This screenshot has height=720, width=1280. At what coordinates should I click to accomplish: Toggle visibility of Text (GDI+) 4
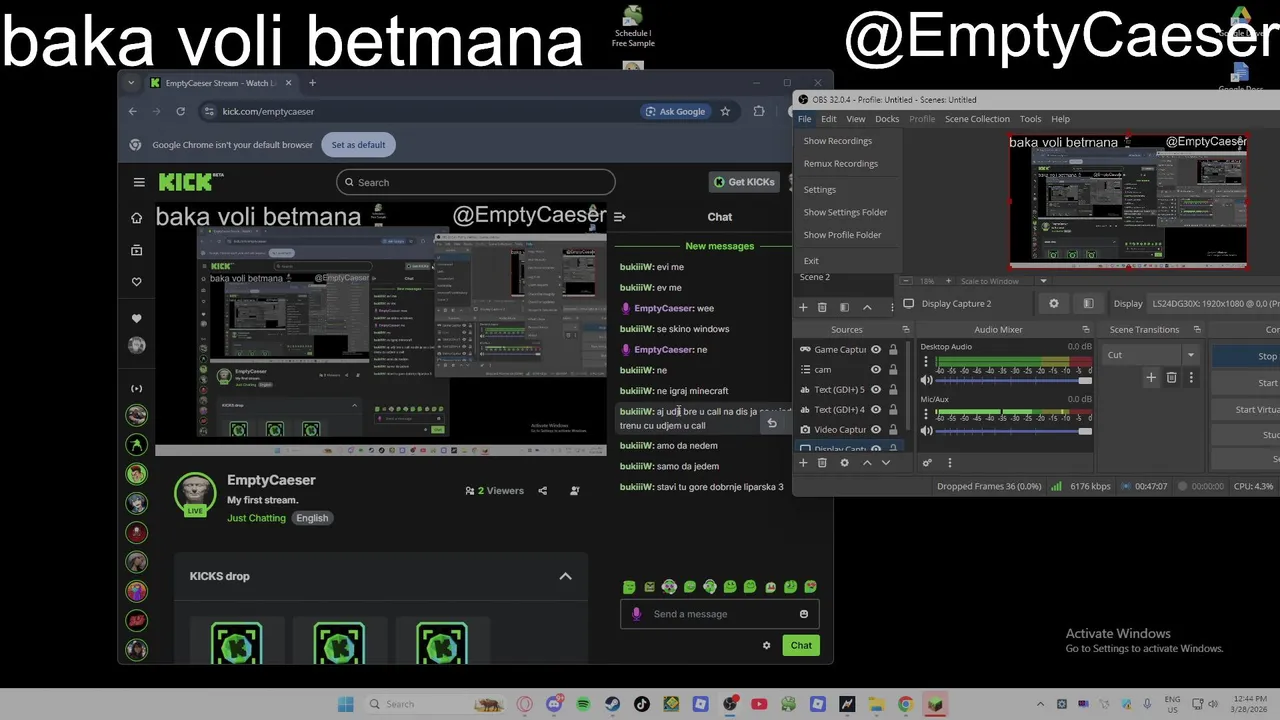click(876, 409)
